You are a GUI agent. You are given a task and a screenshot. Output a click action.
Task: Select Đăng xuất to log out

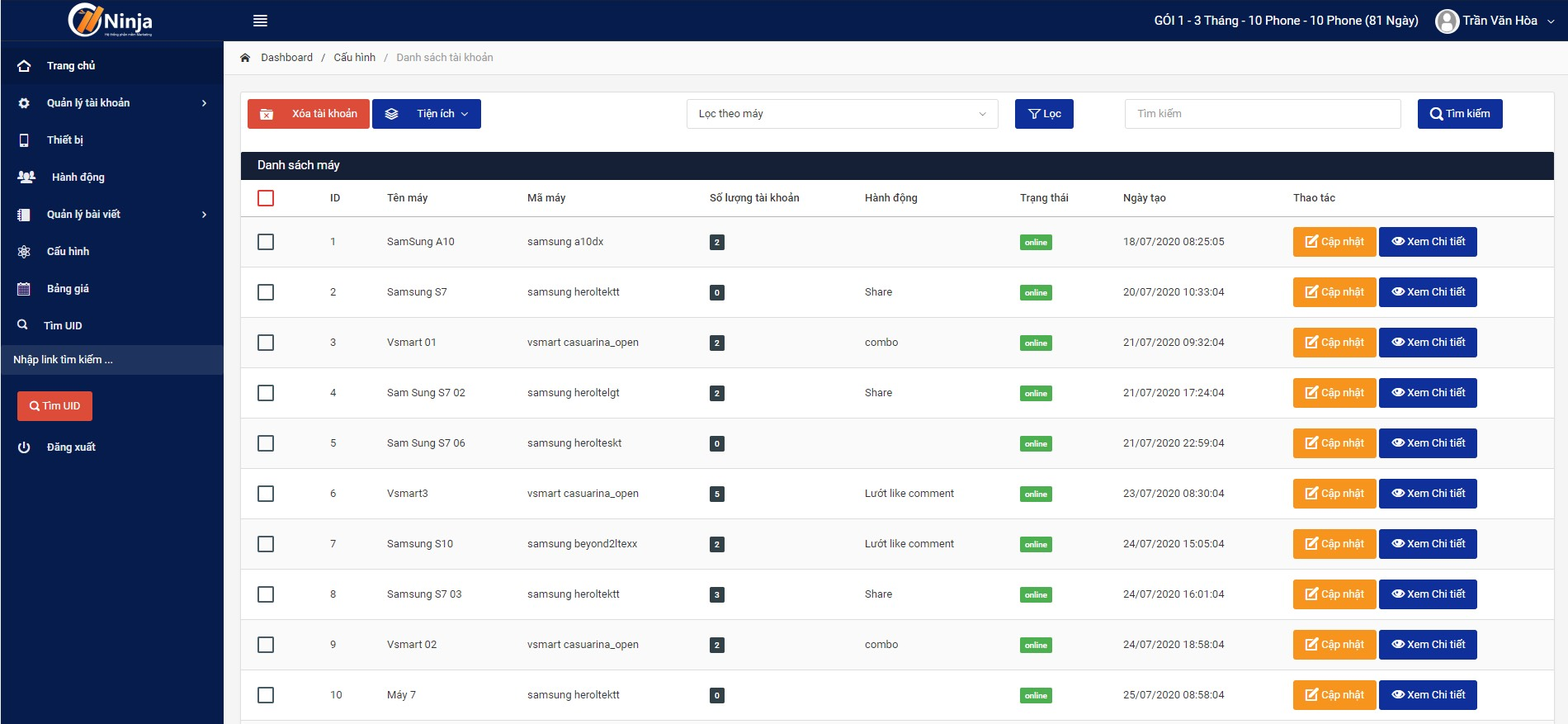(x=111, y=447)
